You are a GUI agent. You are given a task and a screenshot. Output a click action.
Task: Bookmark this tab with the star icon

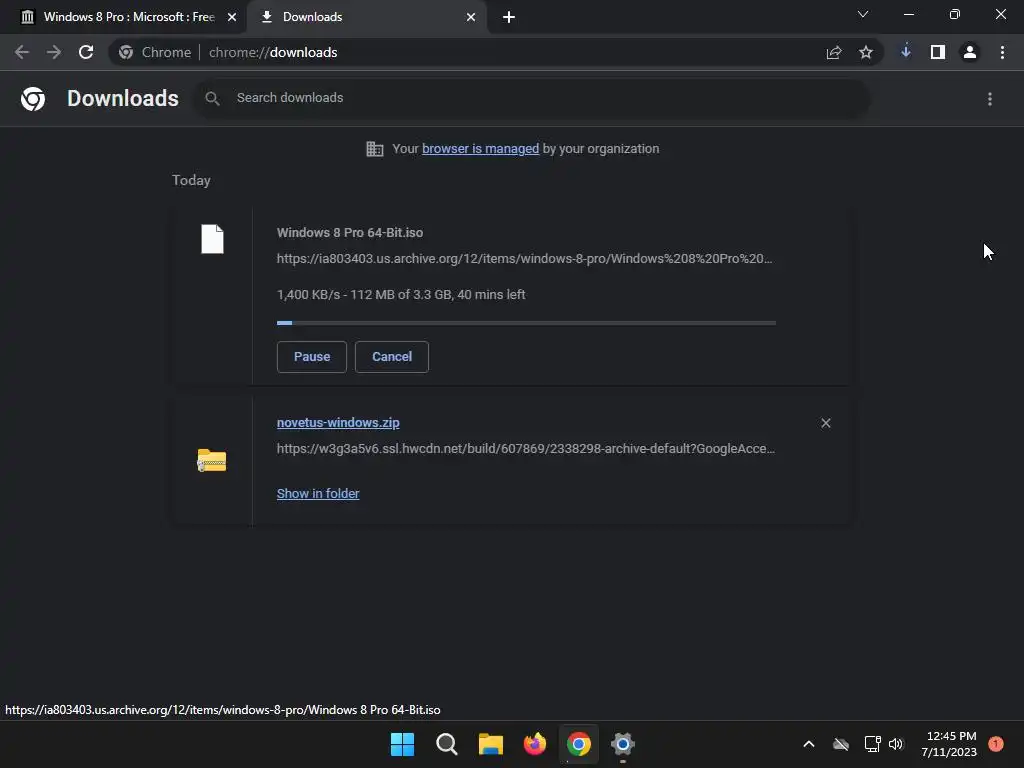point(866,52)
